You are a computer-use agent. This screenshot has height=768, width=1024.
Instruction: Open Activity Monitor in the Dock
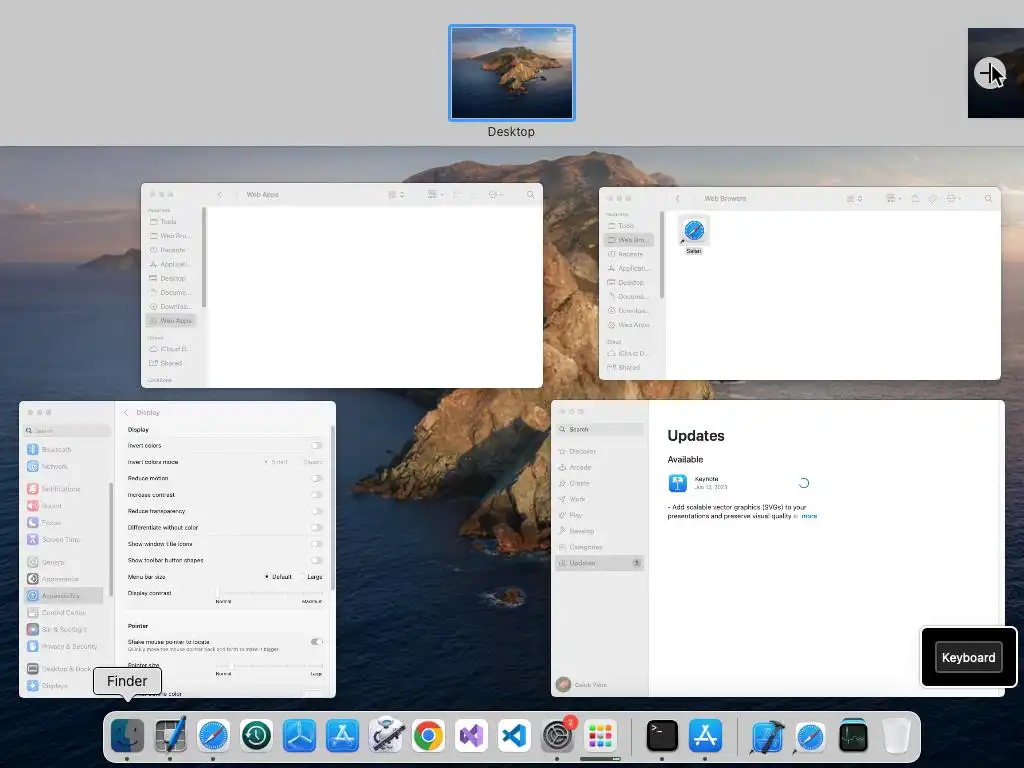853,735
